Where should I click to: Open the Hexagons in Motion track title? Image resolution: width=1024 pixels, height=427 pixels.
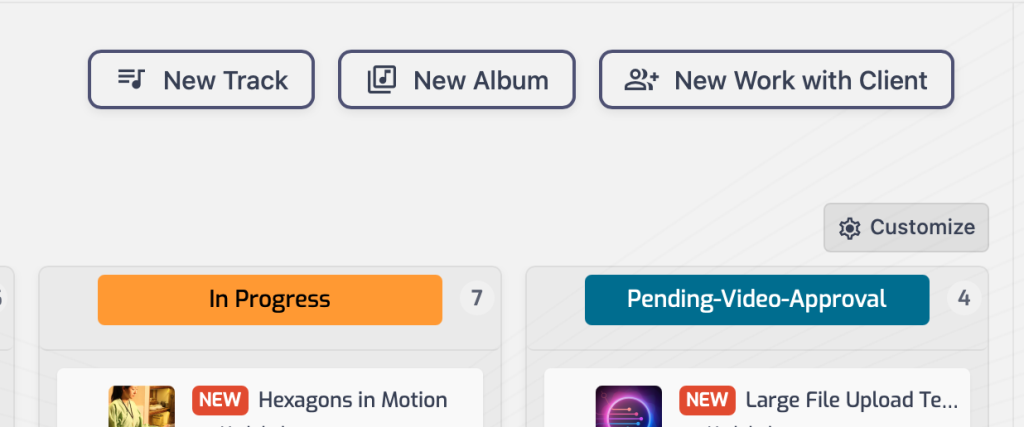pyautogui.click(x=353, y=401)
